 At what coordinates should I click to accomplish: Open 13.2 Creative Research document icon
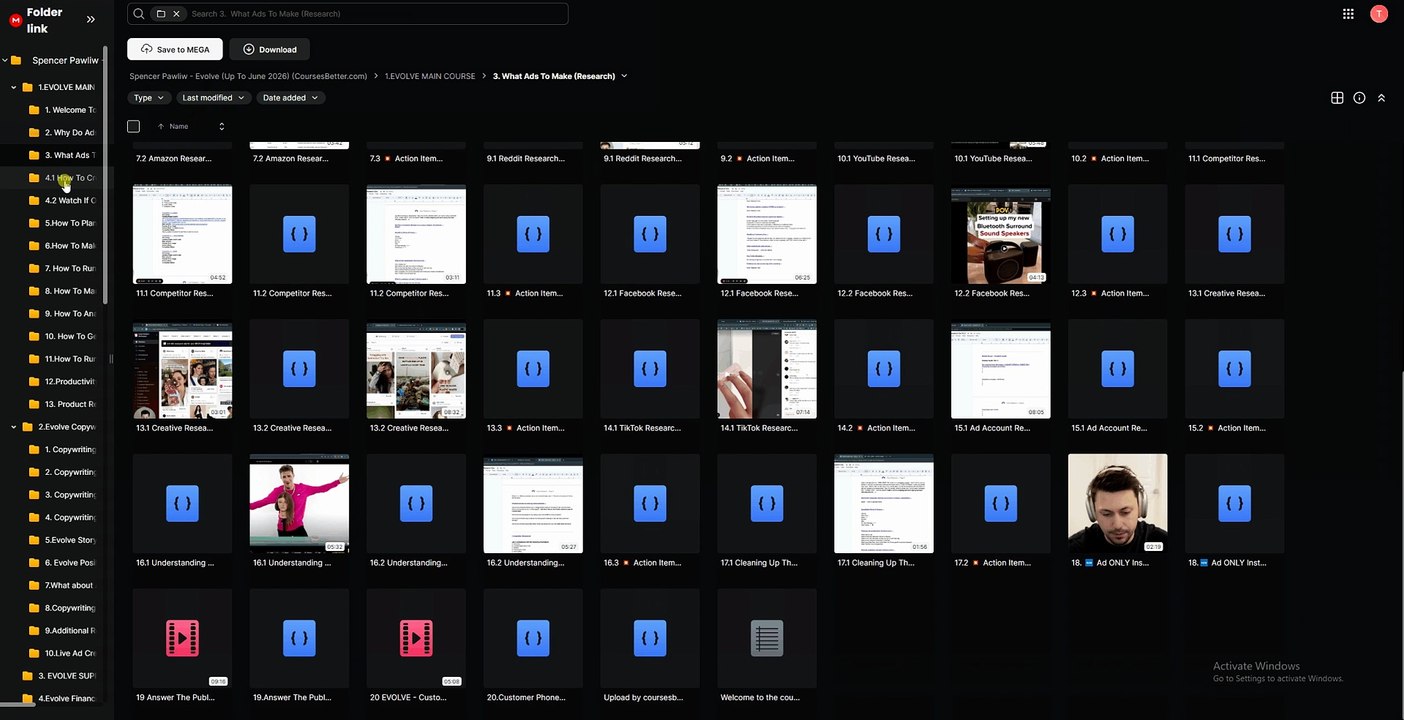[299, 369]
